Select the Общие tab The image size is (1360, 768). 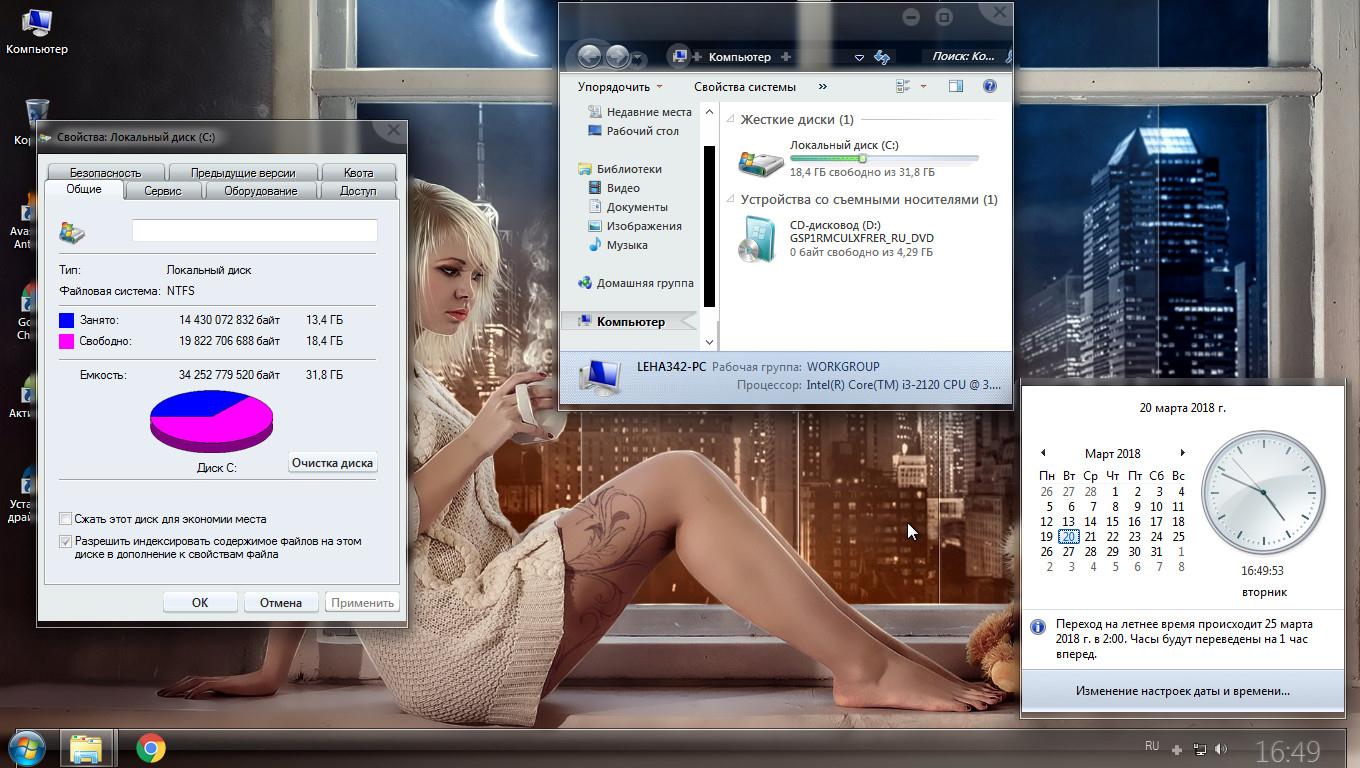(x=84, y=189)
